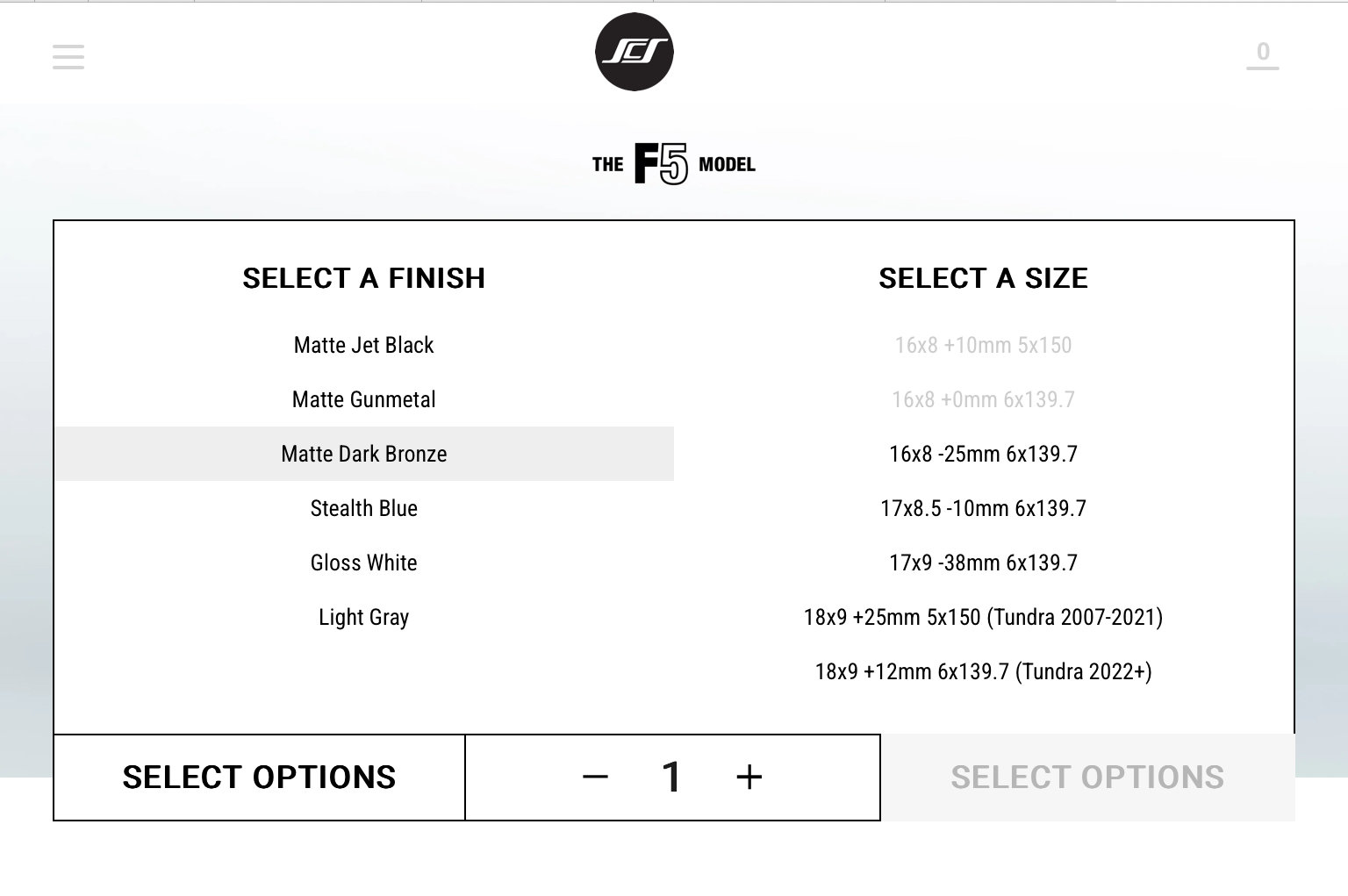Select the Light Gray finish

(x=364, y=617)
